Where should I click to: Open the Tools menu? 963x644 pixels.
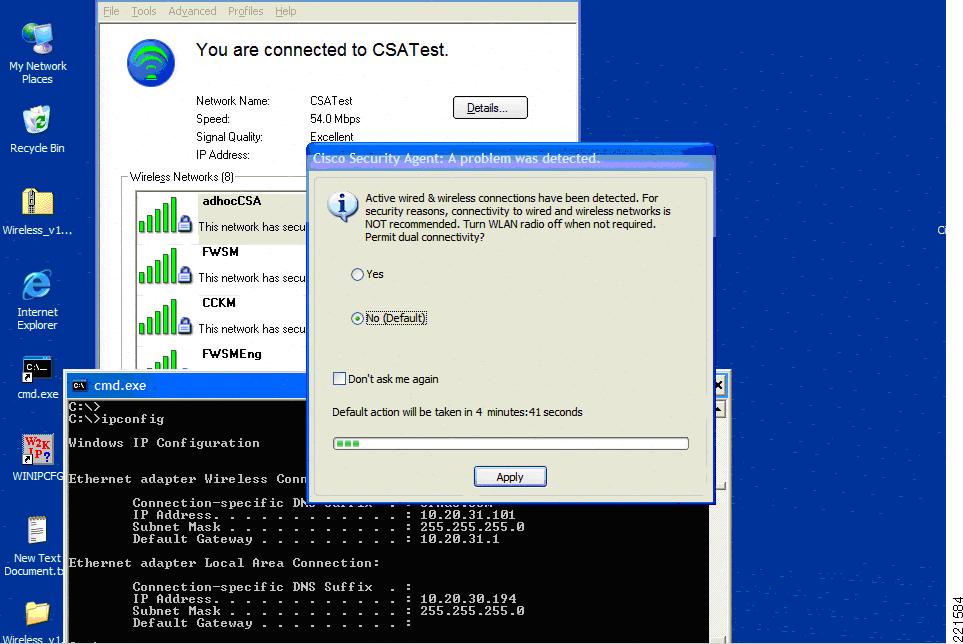[x=144, y=11]
